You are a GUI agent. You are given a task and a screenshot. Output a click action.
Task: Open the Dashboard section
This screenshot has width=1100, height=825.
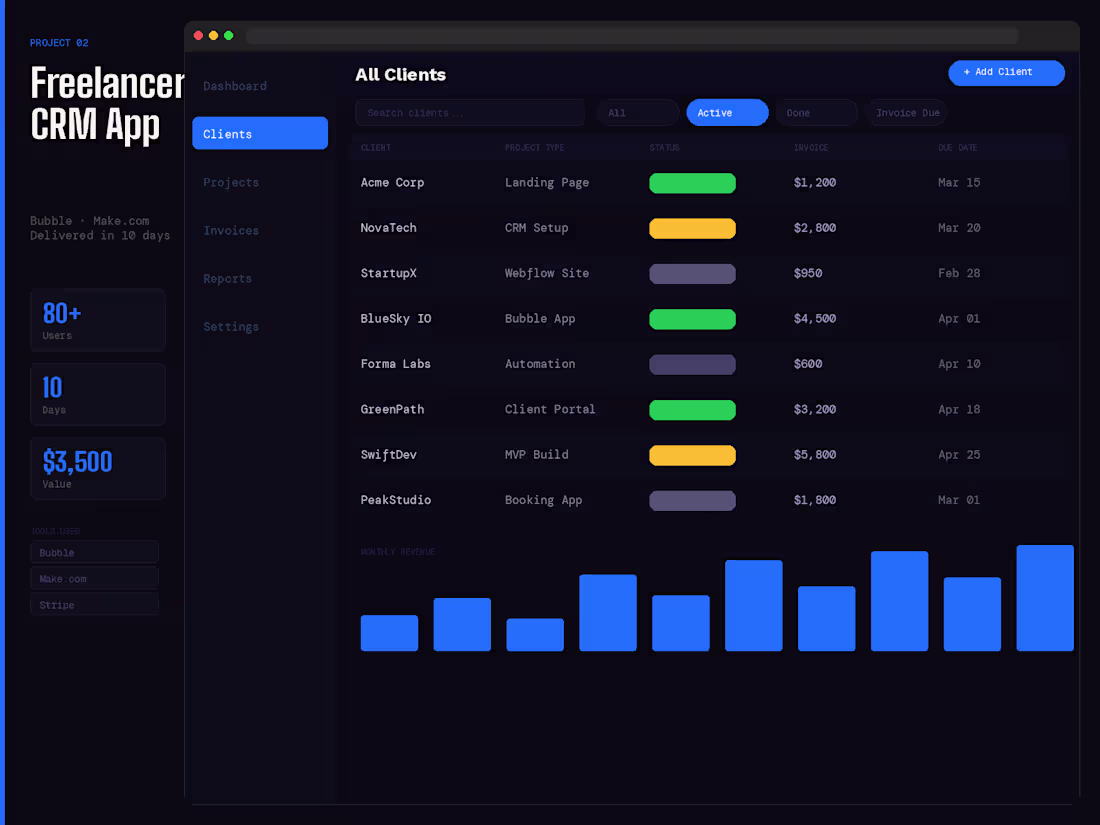click(x=235, y=86)
